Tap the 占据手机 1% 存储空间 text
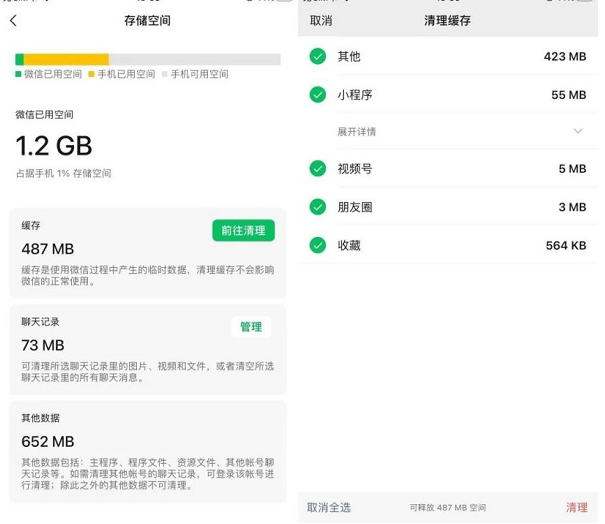Viewport: 605px width, 524px height. (x=63, y=173)
